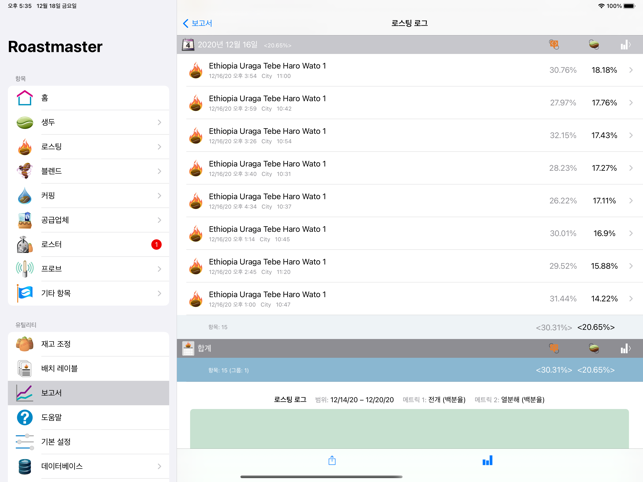Screen dimensions: 643x482
Task: Open roast entry with 15.88% loss
Action: click(x=410, y=266)
